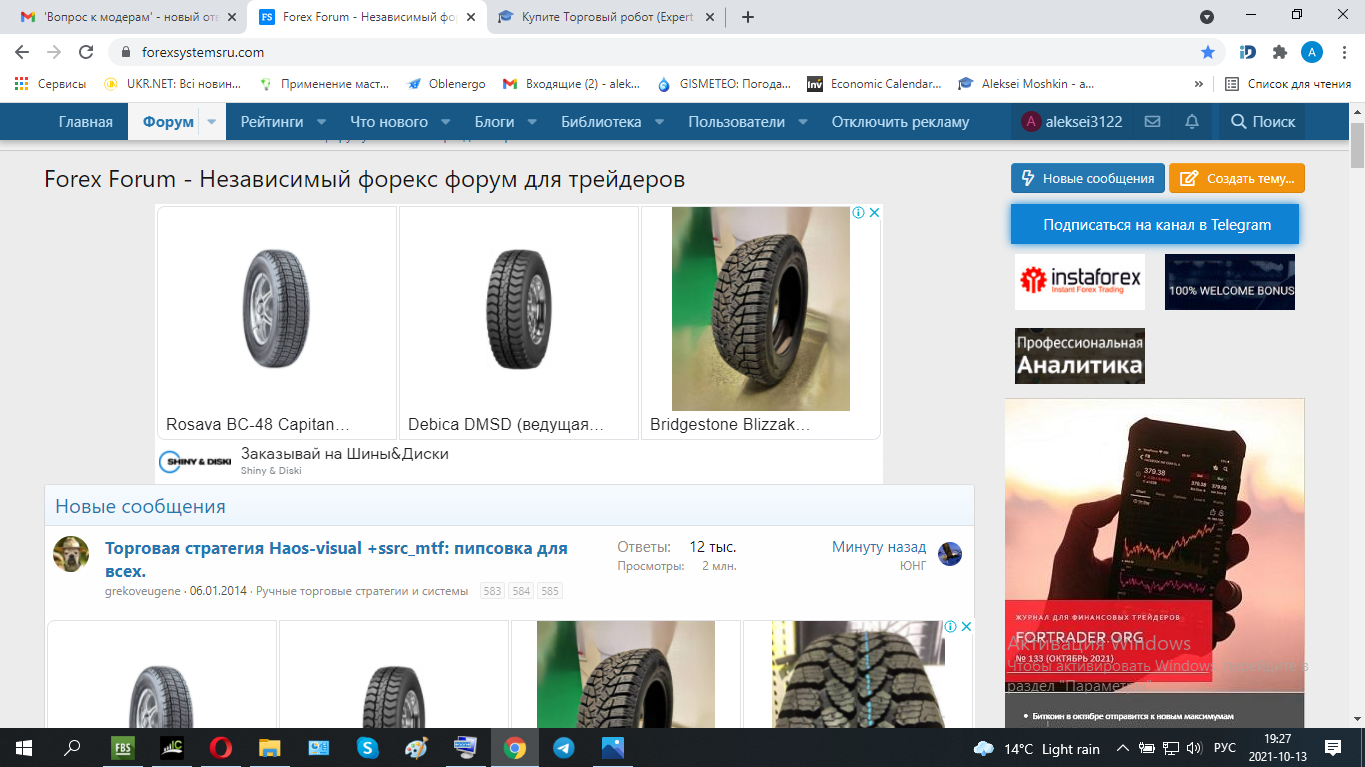Image resolution: width=1365 pixels, height=767 pixels.
Task: Click Подписаться на канал в Telegram
Action: click(1154, 225)
